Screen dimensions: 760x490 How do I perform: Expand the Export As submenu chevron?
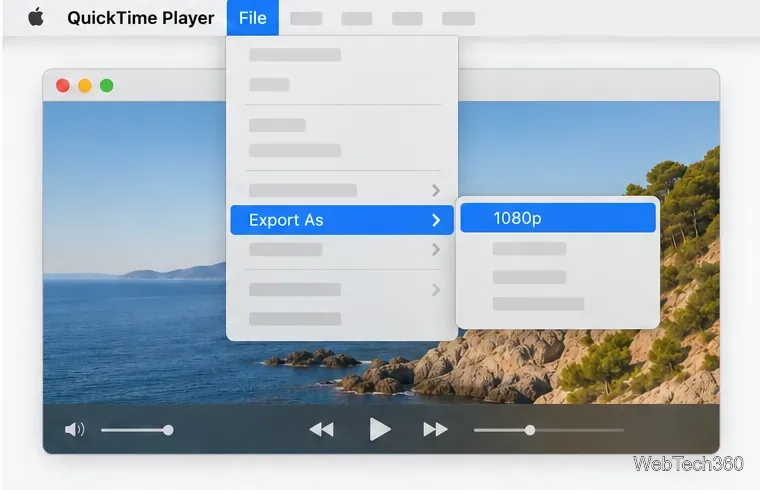pyautogui.click(x=436, y=220)
